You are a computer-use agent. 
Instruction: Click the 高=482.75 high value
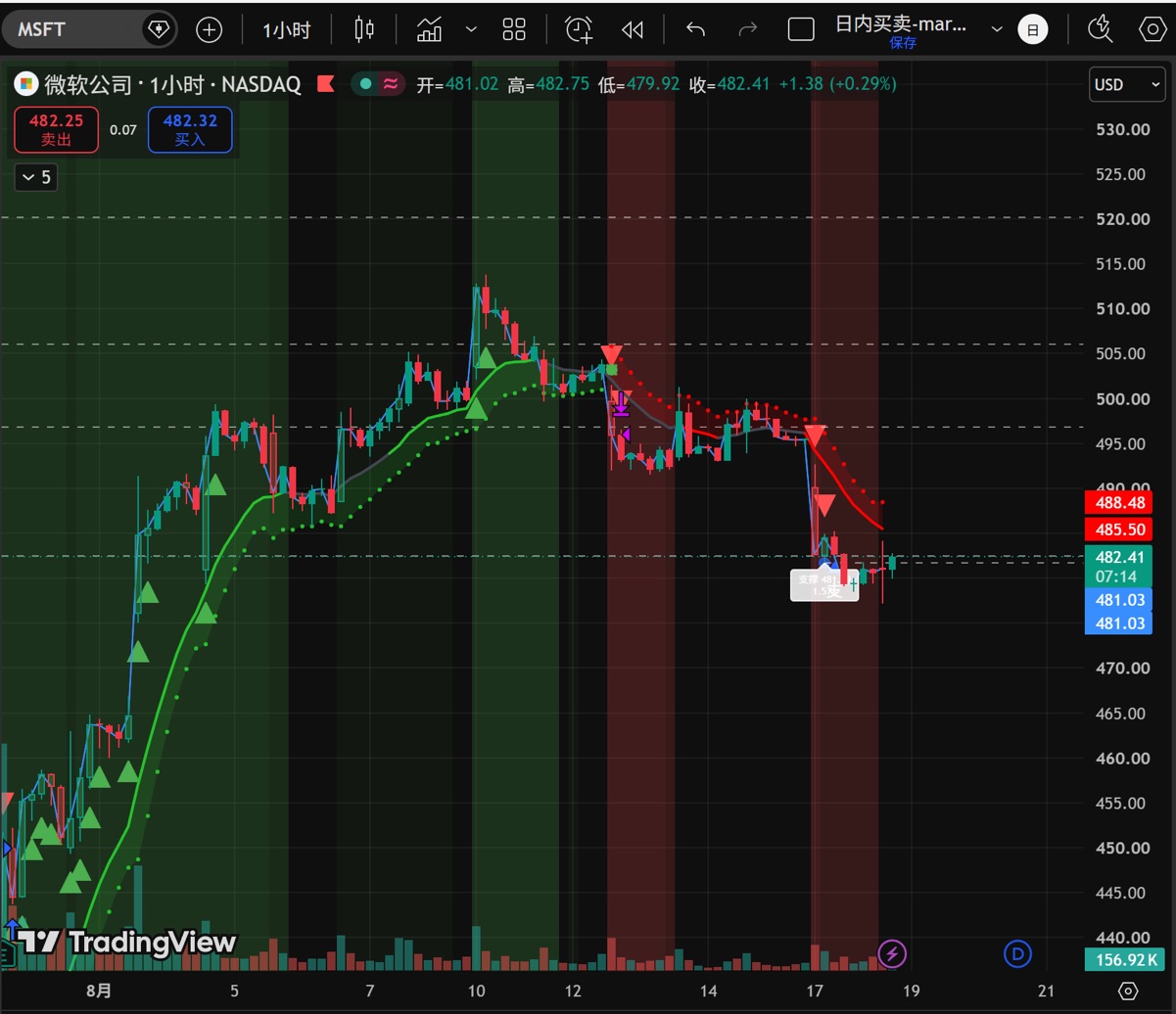(x=548, y=84)
